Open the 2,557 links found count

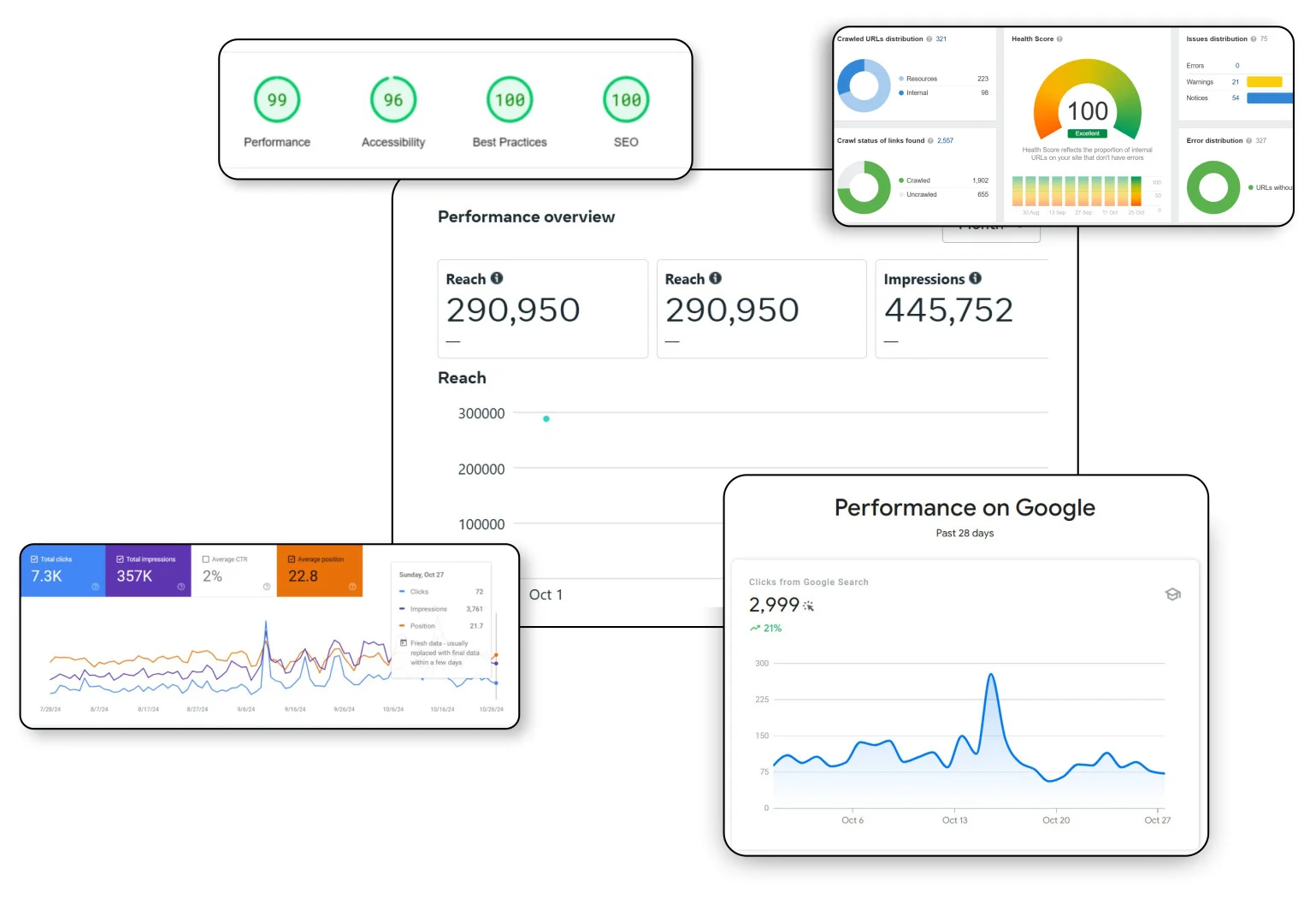945,141
